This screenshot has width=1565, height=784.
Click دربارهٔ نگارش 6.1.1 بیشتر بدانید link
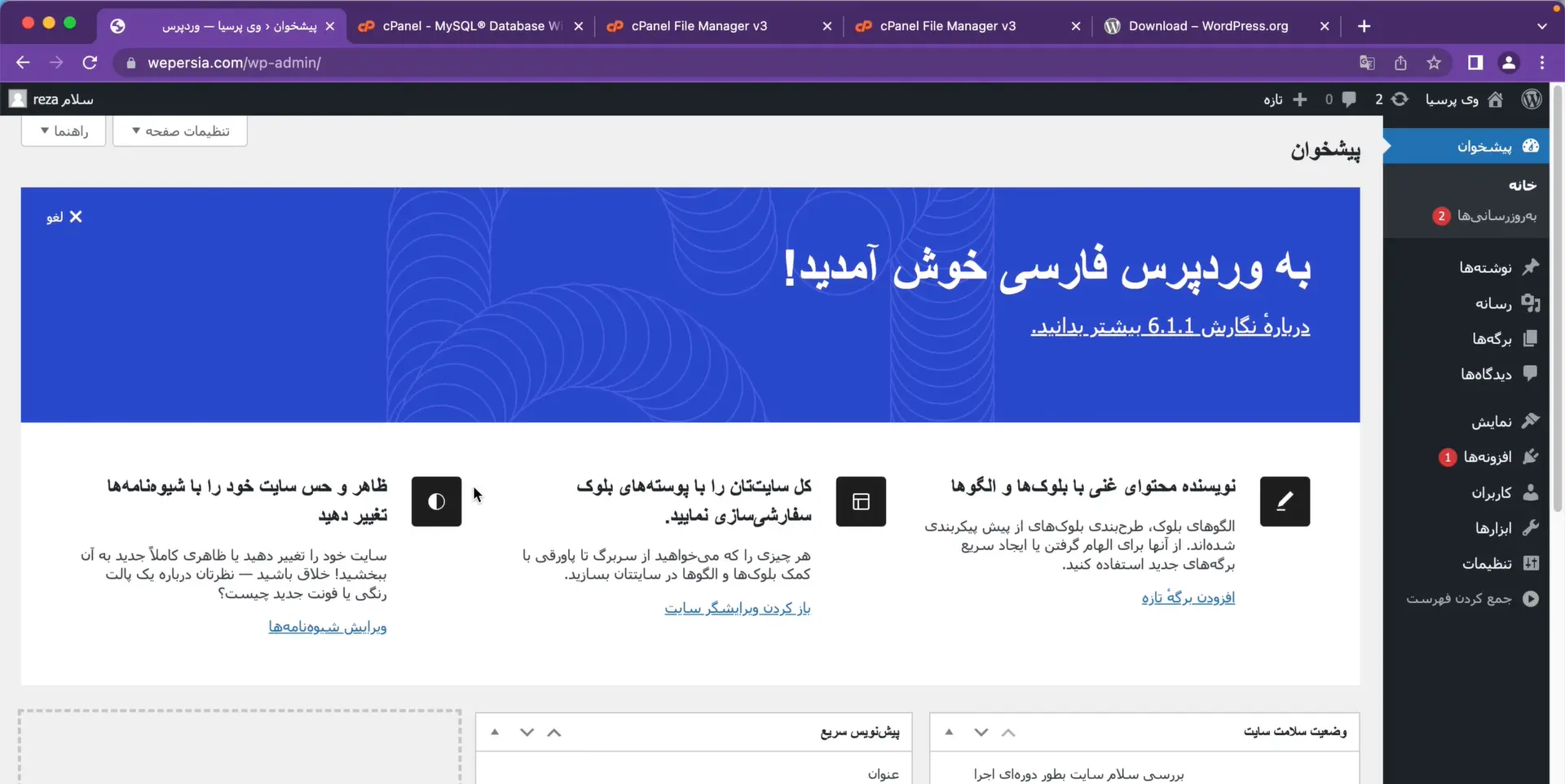point(1170,326)
